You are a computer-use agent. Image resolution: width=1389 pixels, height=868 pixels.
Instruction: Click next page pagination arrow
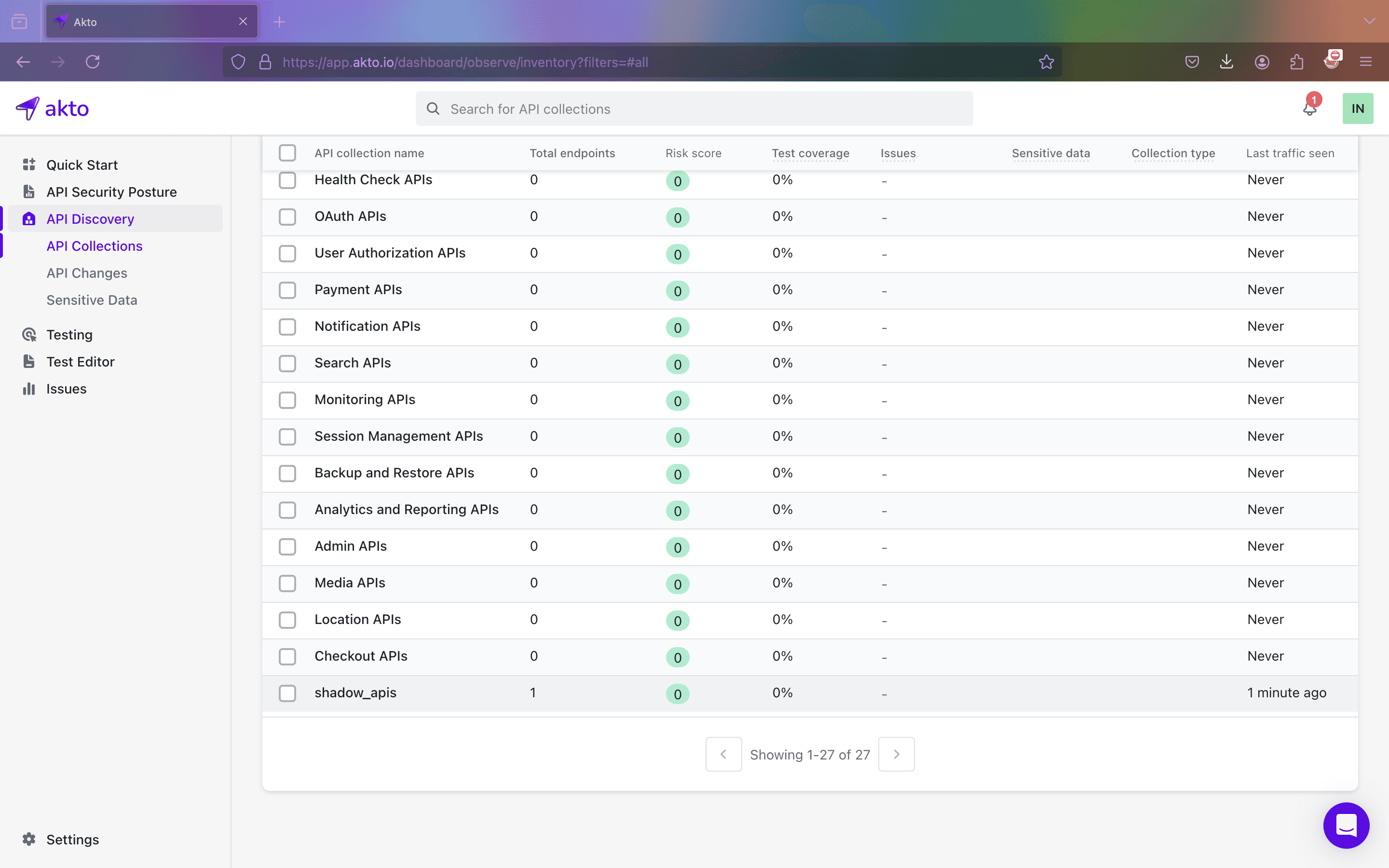[896, 754]
